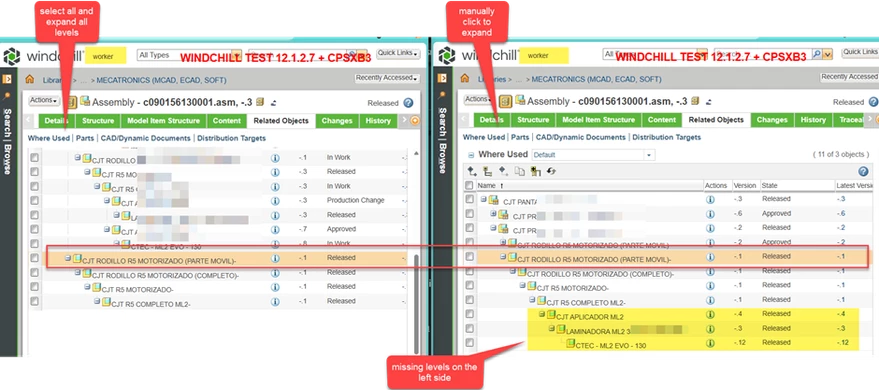879x390 pixels.
Task: Tick the checkbox for the left CJT R5 COMPLETO ML2- row
Action: coord(35,301)
